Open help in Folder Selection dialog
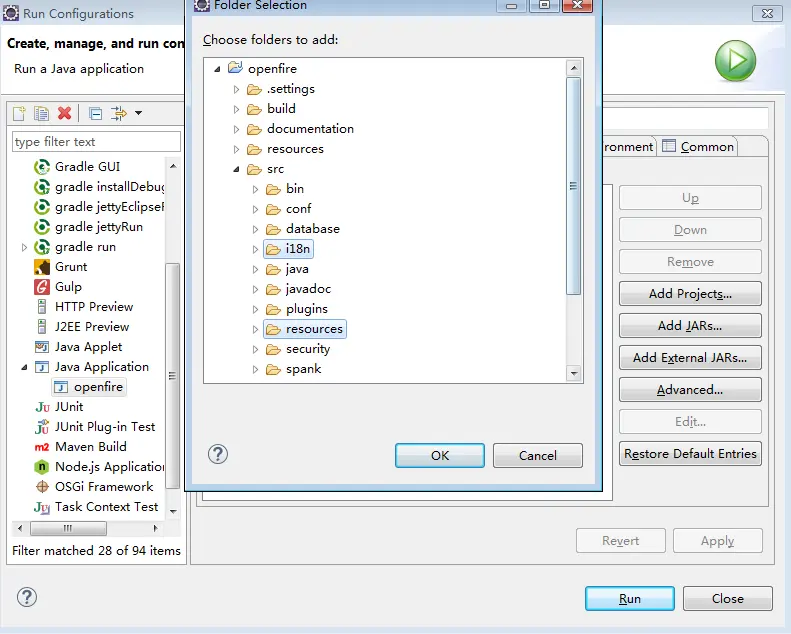The image size is (791, 634). click(218, 454)
